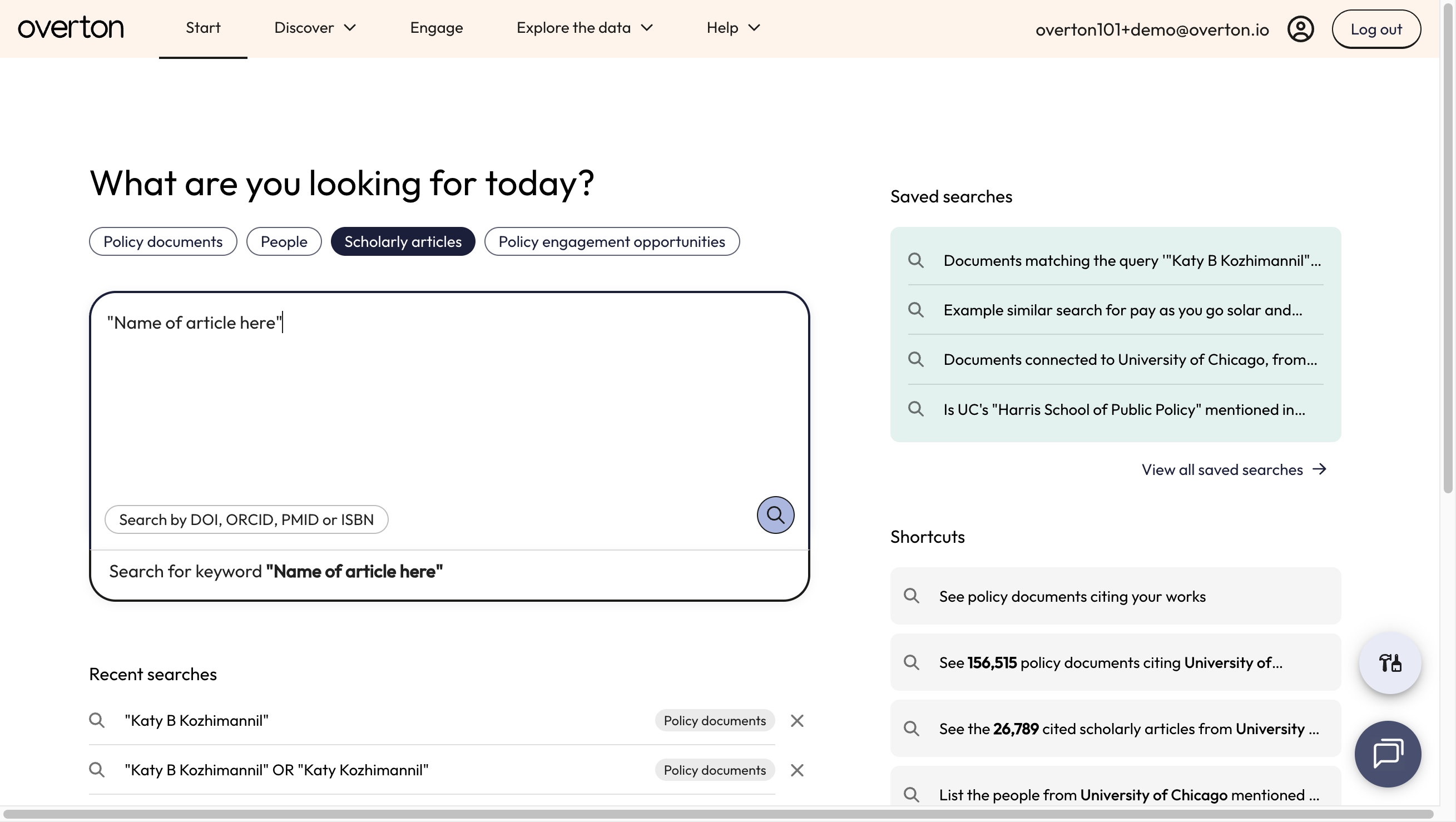Click search icon of 156,515 policy documents shortcut
The height and width of the screenshot is (822, 1456).
tap(911, 662)
